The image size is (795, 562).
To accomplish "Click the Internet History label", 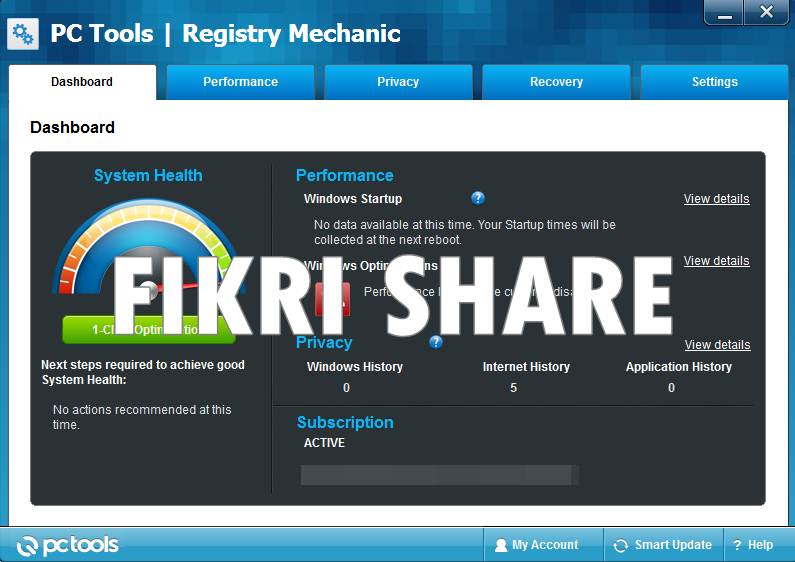I will point(526,367).
